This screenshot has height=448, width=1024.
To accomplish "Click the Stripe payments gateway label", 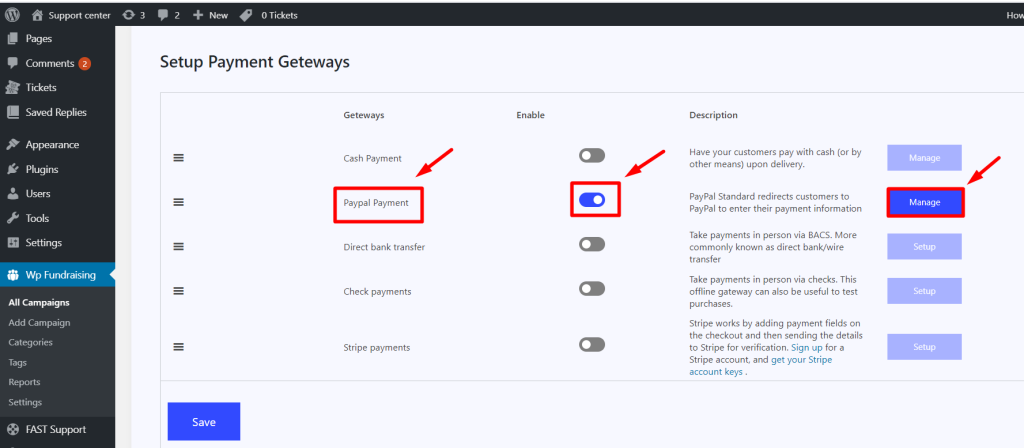I will tap(377, 347).
